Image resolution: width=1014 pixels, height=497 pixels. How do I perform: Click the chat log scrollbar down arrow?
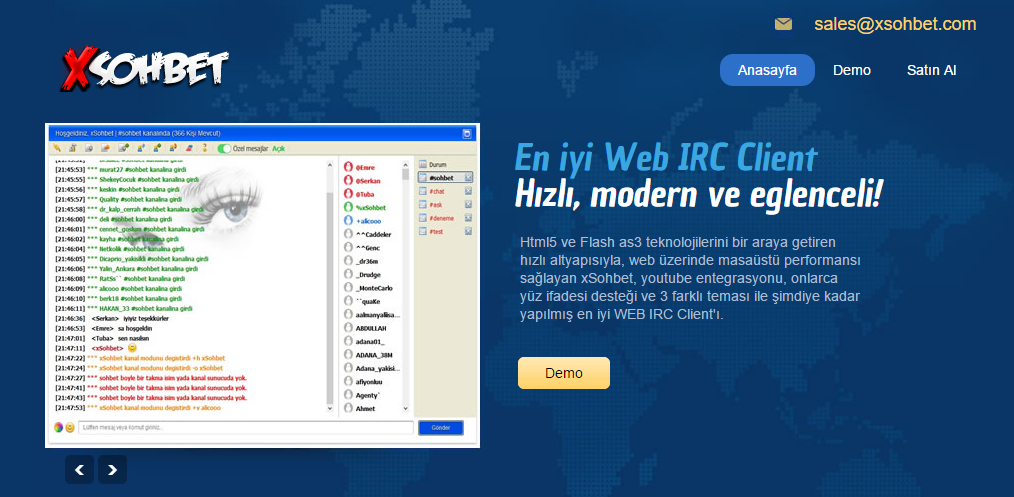330,408
